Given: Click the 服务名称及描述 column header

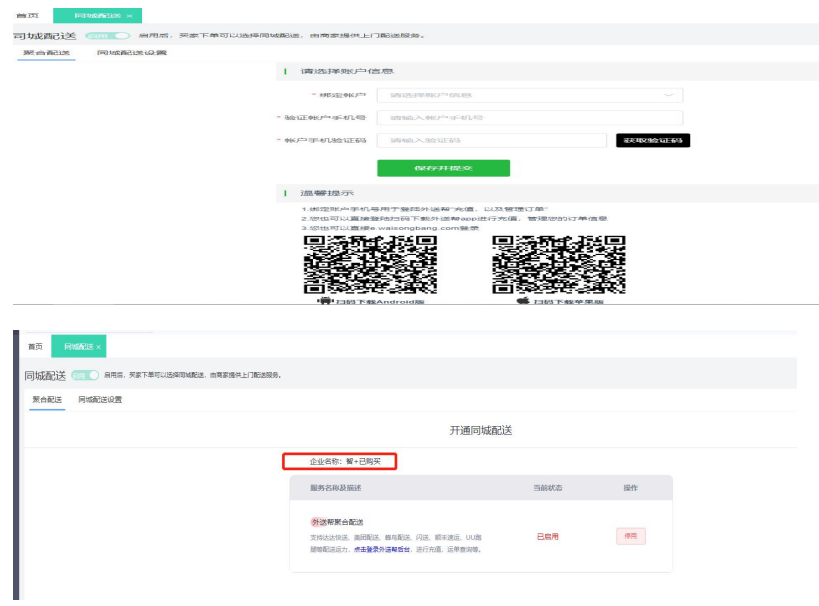Looking at the screenshot, I should [335, 488].
